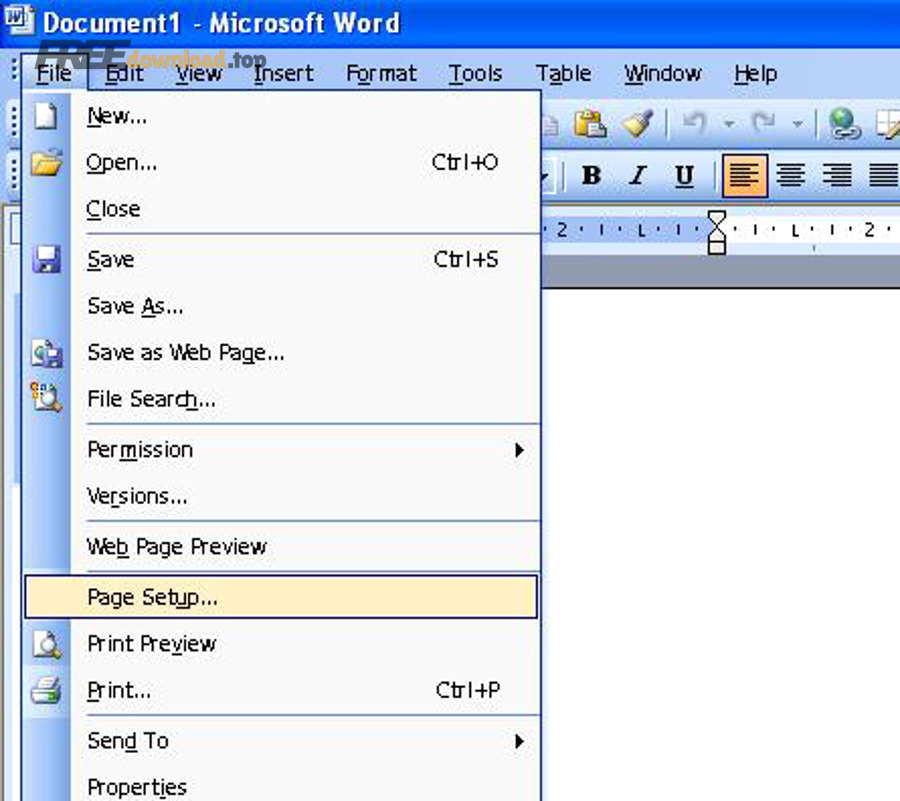Select Save As... menu entry

(x=281, y=306)
